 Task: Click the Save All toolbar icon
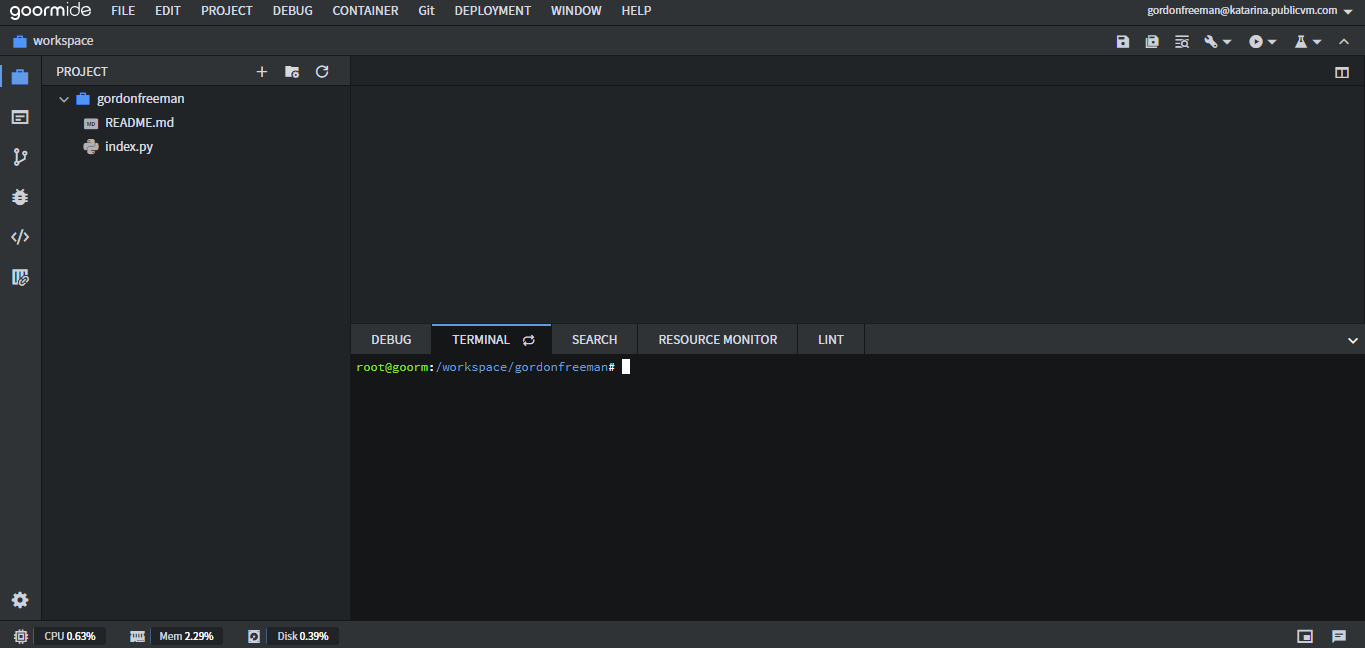1152,42
